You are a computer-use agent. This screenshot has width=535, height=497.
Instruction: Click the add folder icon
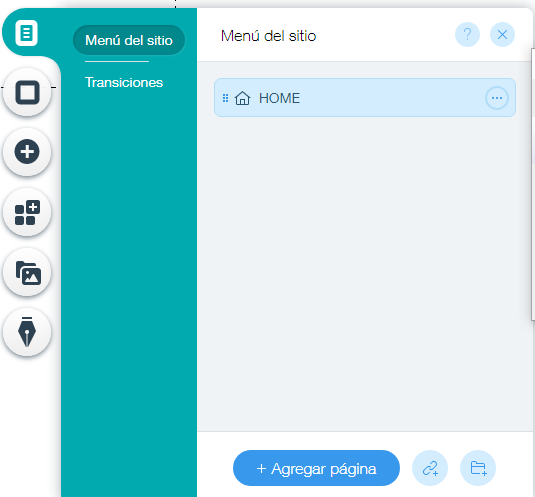pos(478,468)
